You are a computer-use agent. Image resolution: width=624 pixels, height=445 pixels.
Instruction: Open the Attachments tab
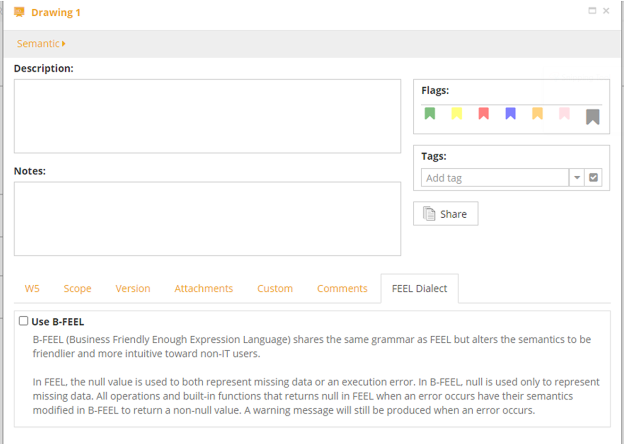[203, 289]
